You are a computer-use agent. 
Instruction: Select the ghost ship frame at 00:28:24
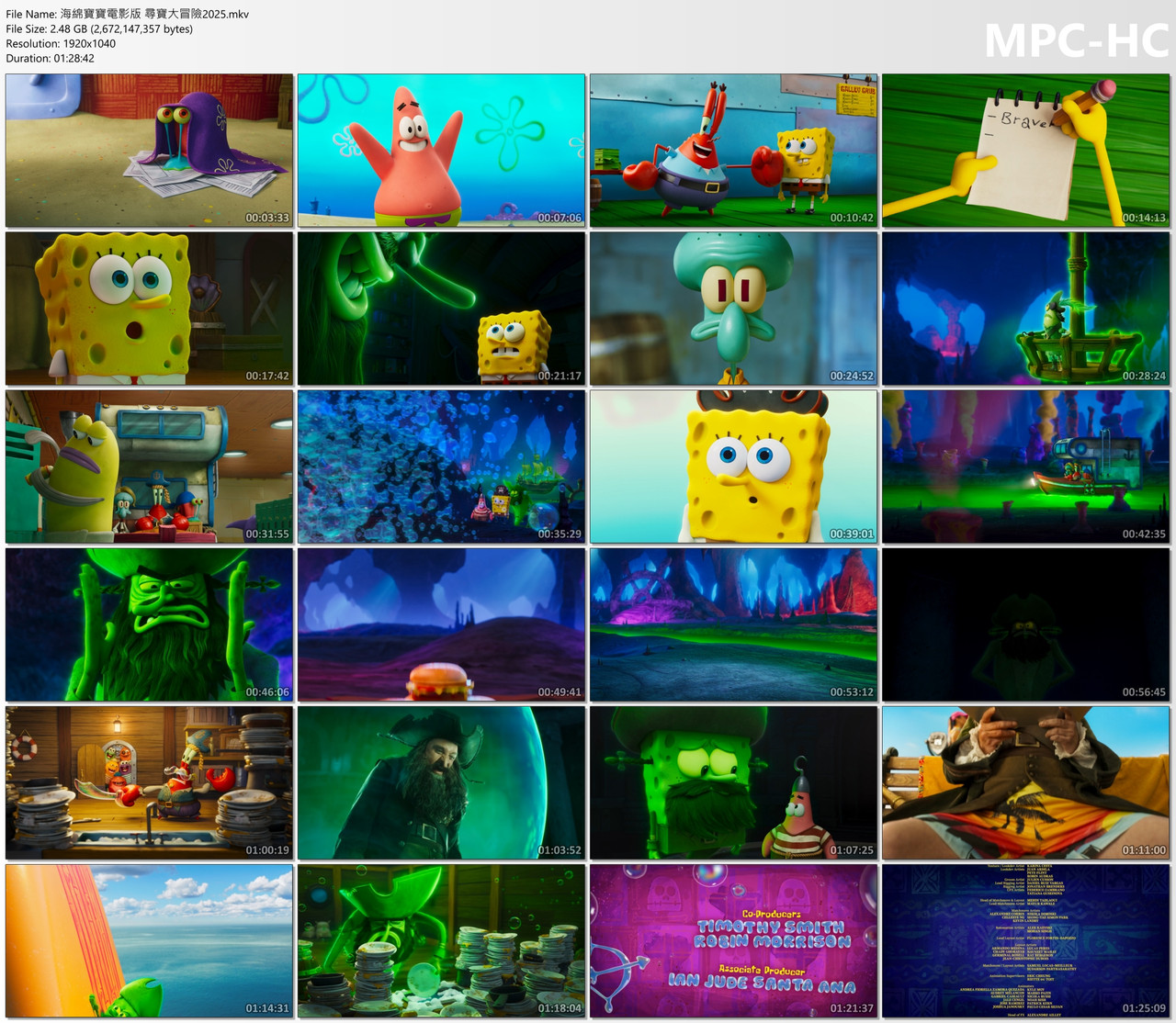[1026, 309]
